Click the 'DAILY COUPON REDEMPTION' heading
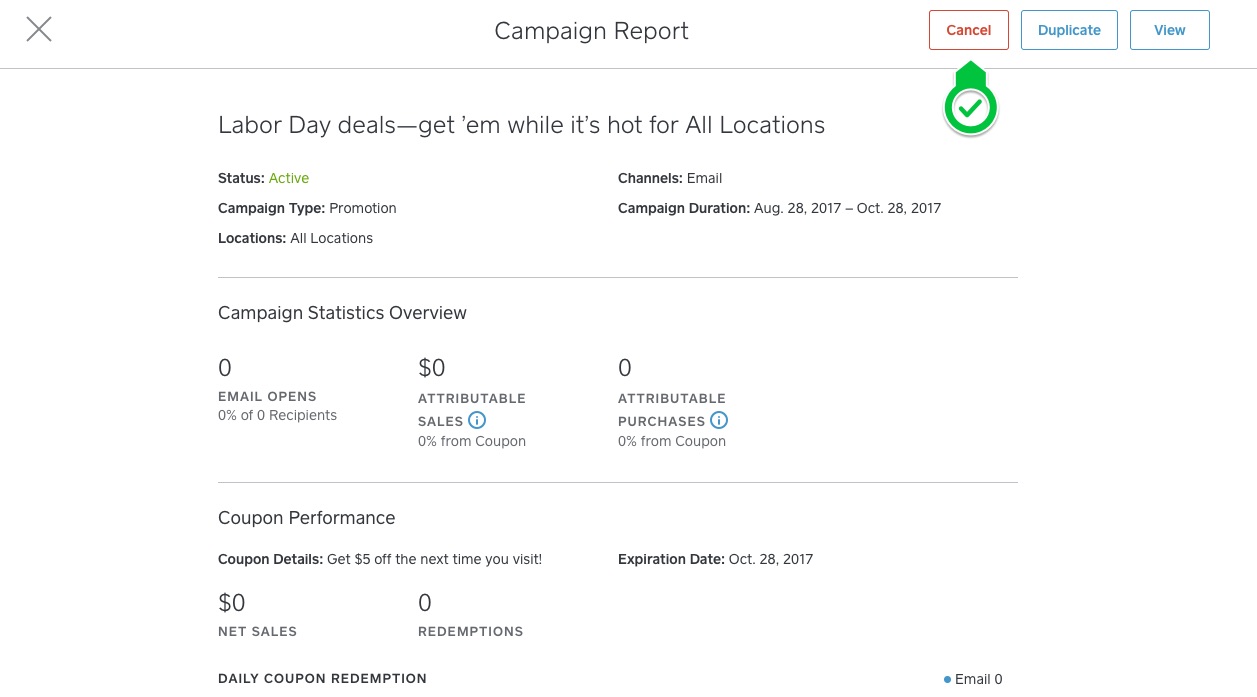The height and width of the screenshot is (697, 1257). [x=322, y=678]
